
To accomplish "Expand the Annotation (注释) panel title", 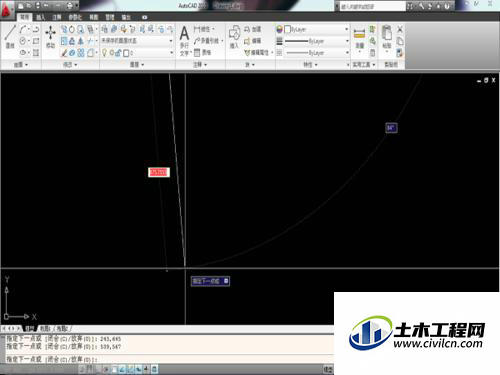I will pos(200,65).
